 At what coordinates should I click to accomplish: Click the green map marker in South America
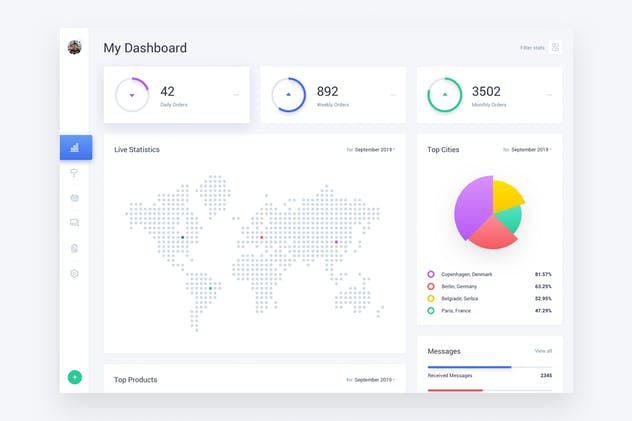click(x=210, y=288)
